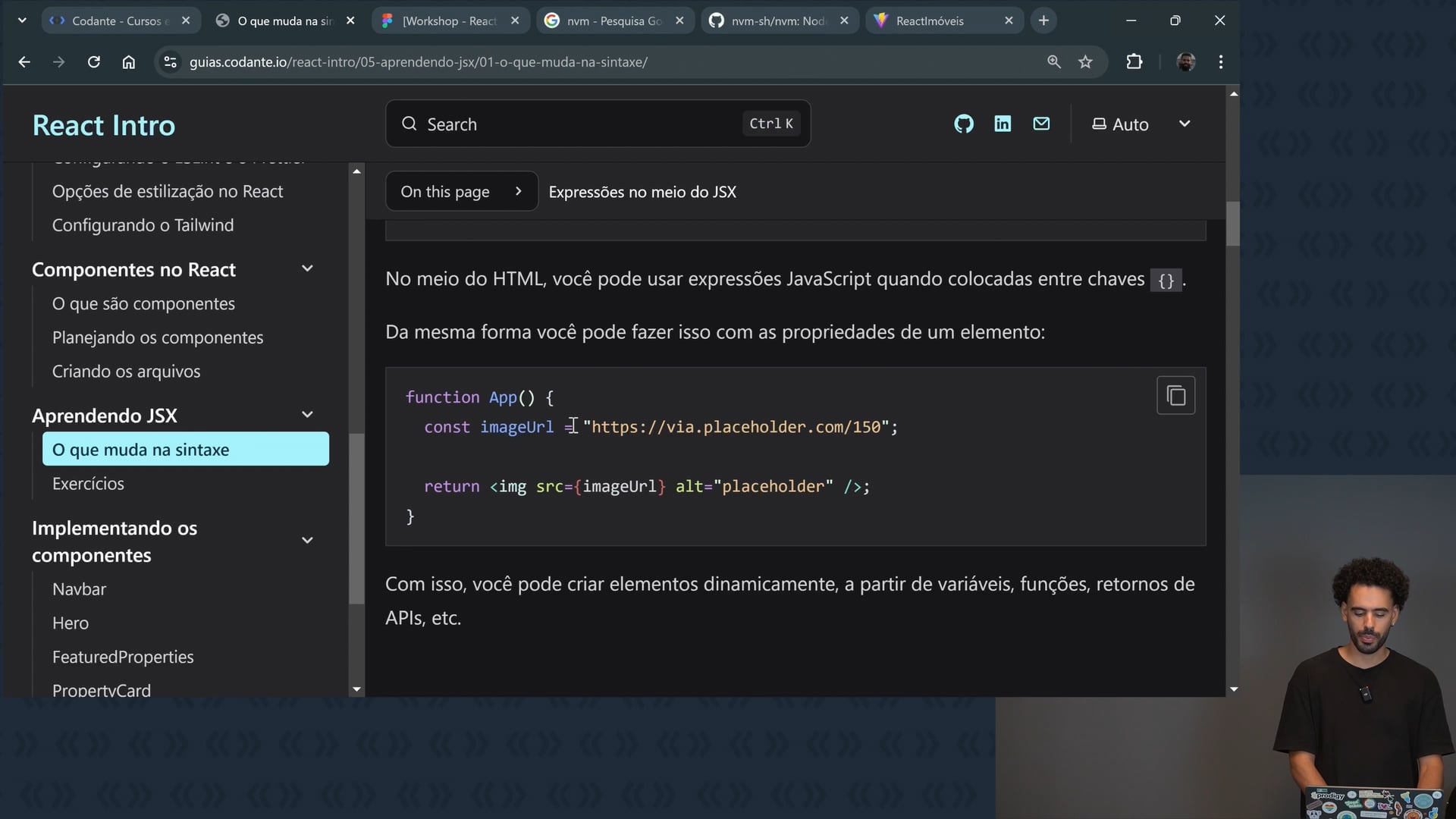
Task: Copy the code block to clipboard
Action: coord(1175,395)
